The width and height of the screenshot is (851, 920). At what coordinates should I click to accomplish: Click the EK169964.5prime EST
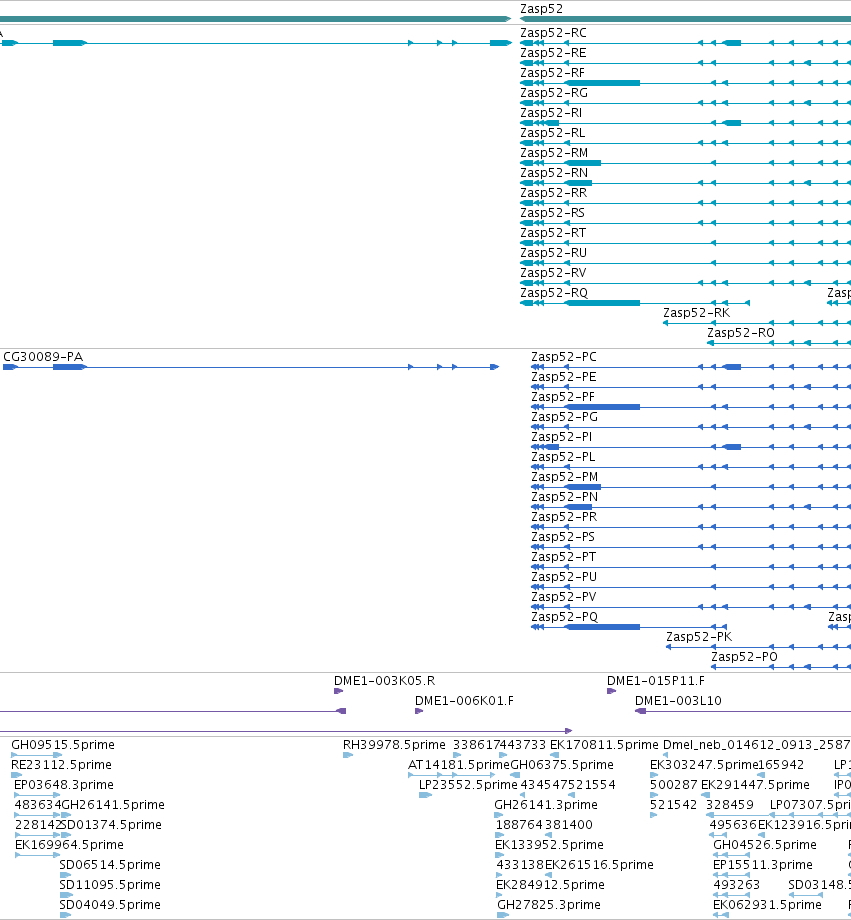[69, 844]
